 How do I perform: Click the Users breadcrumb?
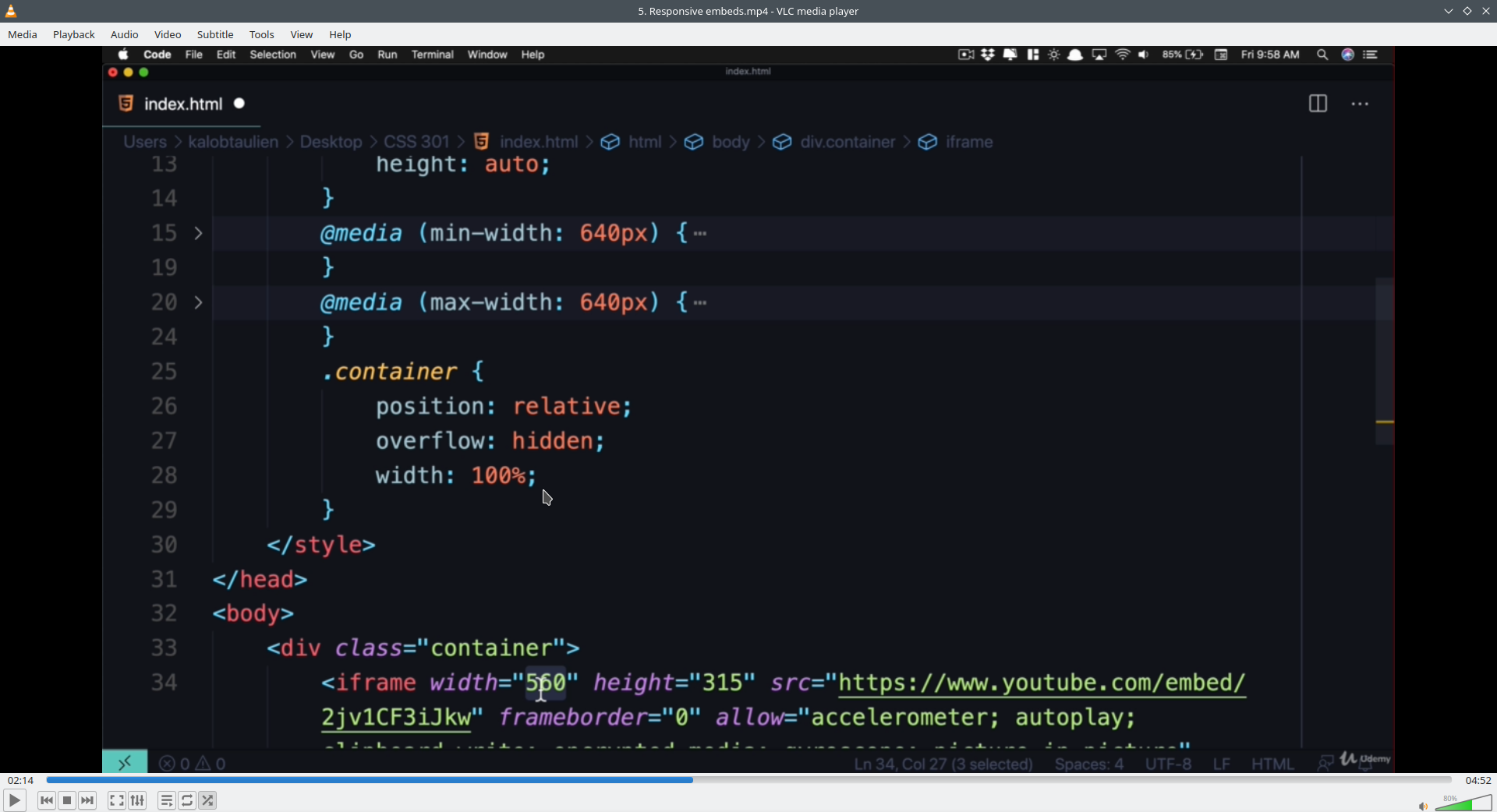point(145,142)
